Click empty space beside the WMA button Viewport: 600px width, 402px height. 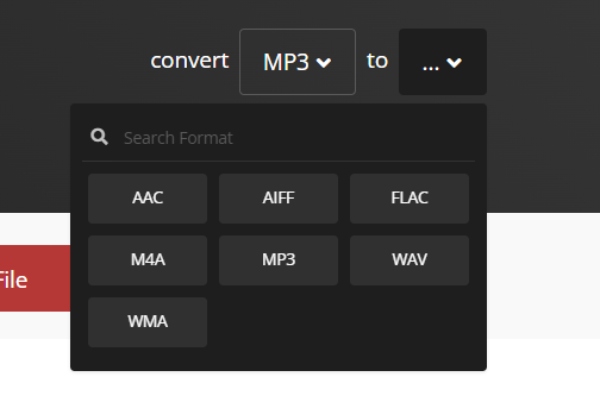pyautogui.click(x=340, y=322)
